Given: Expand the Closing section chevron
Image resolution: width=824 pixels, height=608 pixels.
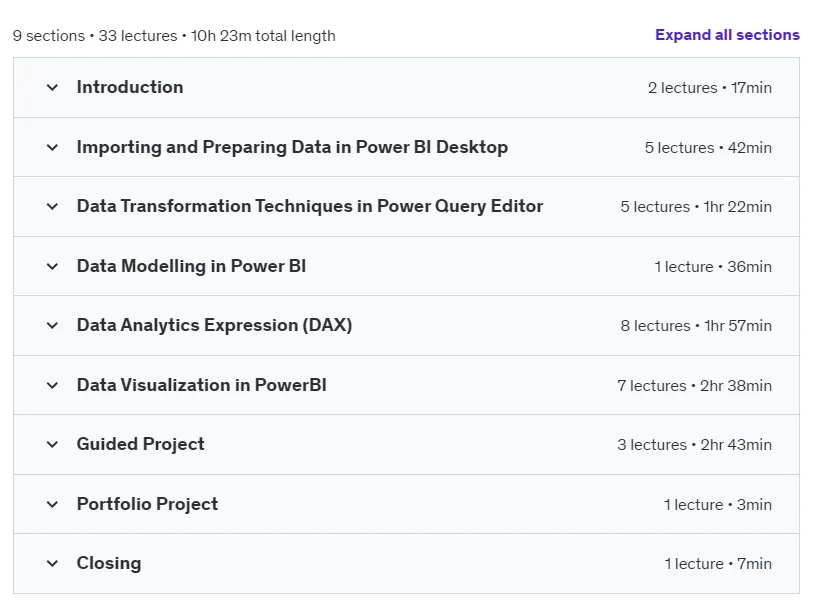Looking at the screenshot, I should coord(52,563).
